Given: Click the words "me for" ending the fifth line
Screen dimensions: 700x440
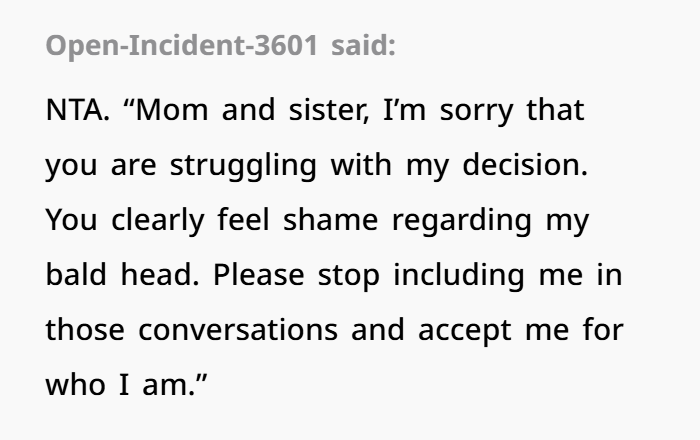Looking at the screenshot, I should [574, 330].
